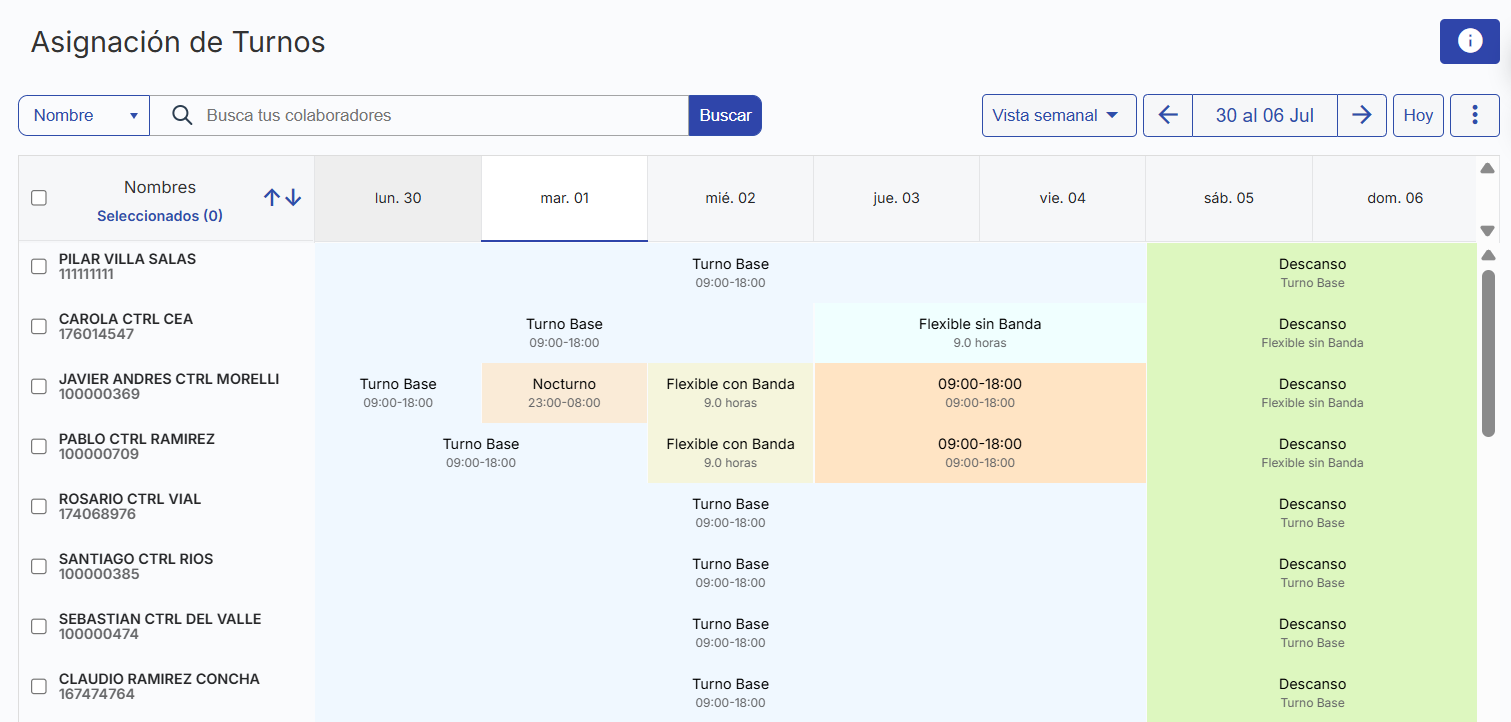
Task: Click the info icon button
Action: tap(1469, 41)
